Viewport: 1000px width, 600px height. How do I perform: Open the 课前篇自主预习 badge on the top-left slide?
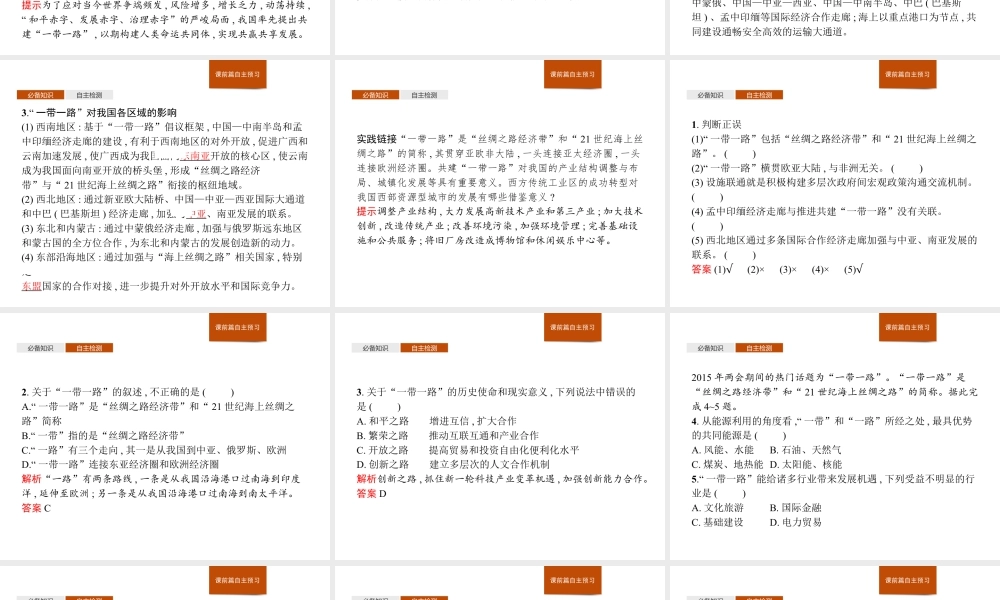[240, 74]
